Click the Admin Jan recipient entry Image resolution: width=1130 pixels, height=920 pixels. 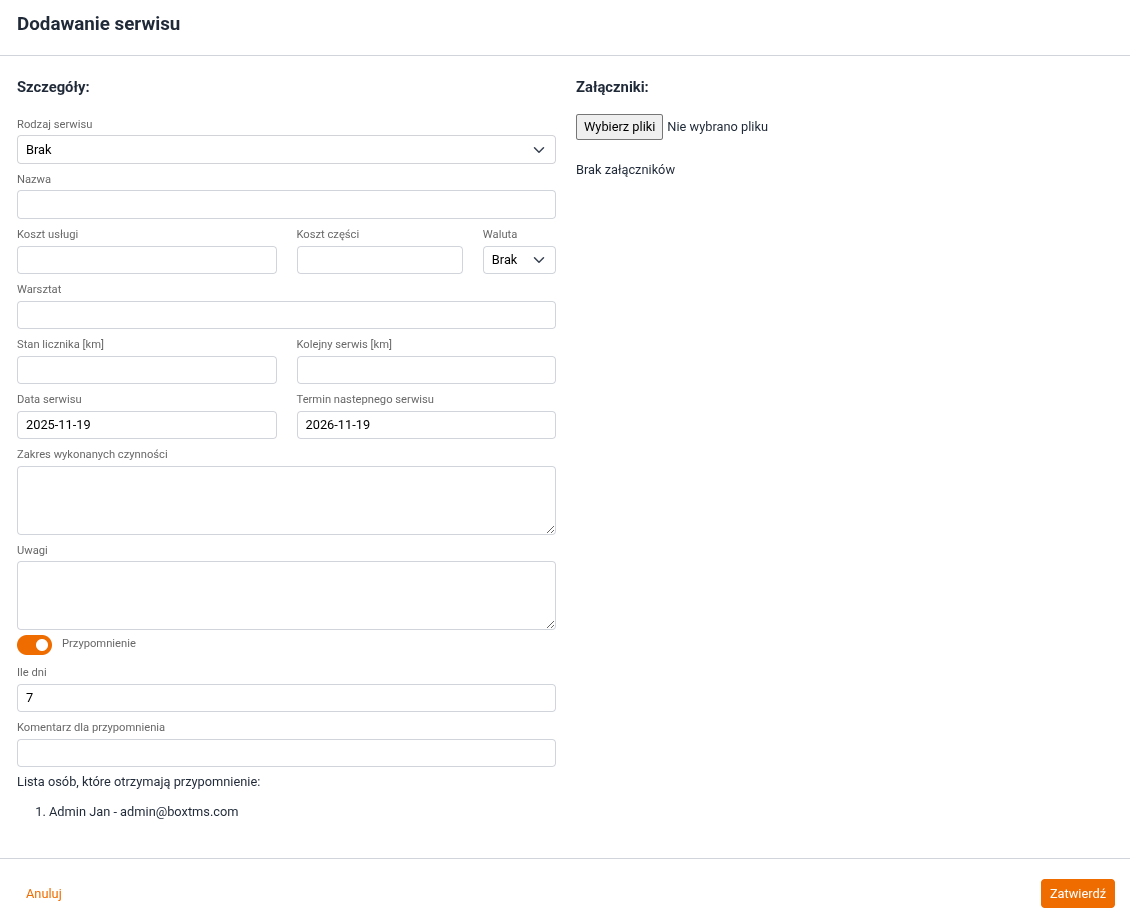point(143,812)
